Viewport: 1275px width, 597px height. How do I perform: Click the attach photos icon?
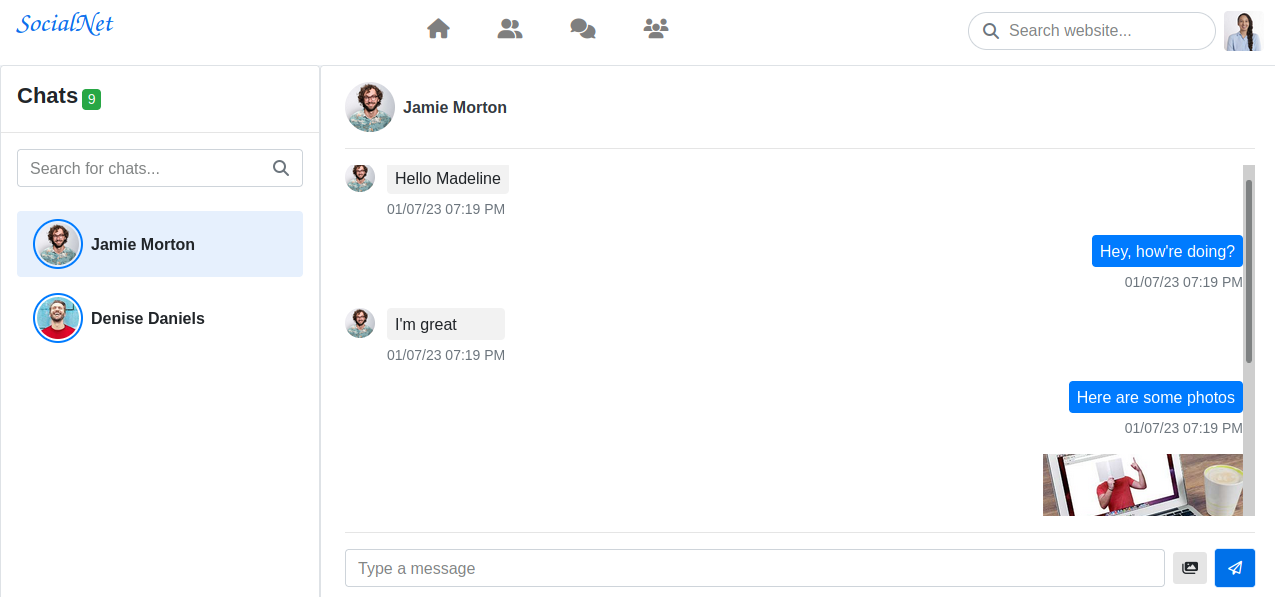coord(1190,568)
